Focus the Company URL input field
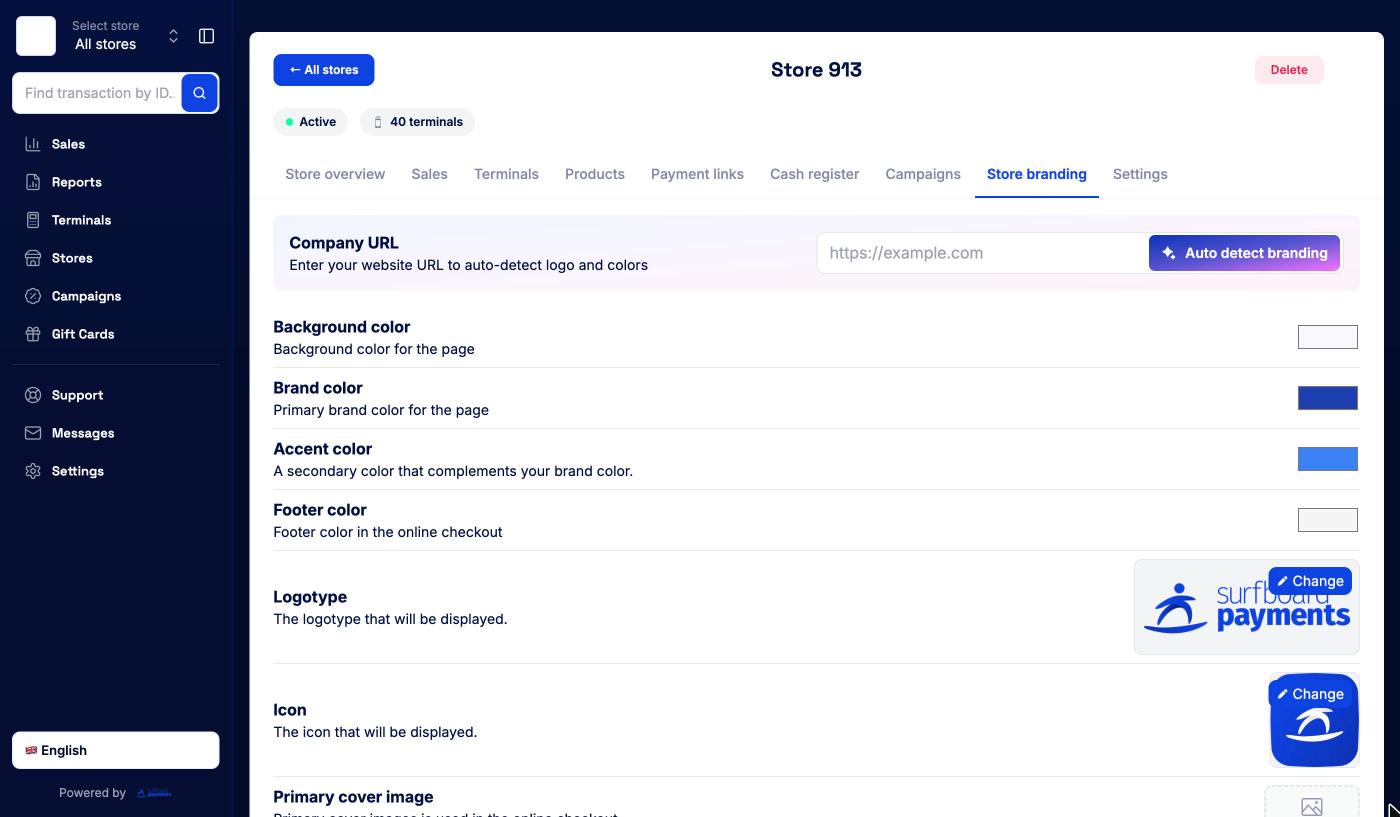 click(x=983, y=253)
